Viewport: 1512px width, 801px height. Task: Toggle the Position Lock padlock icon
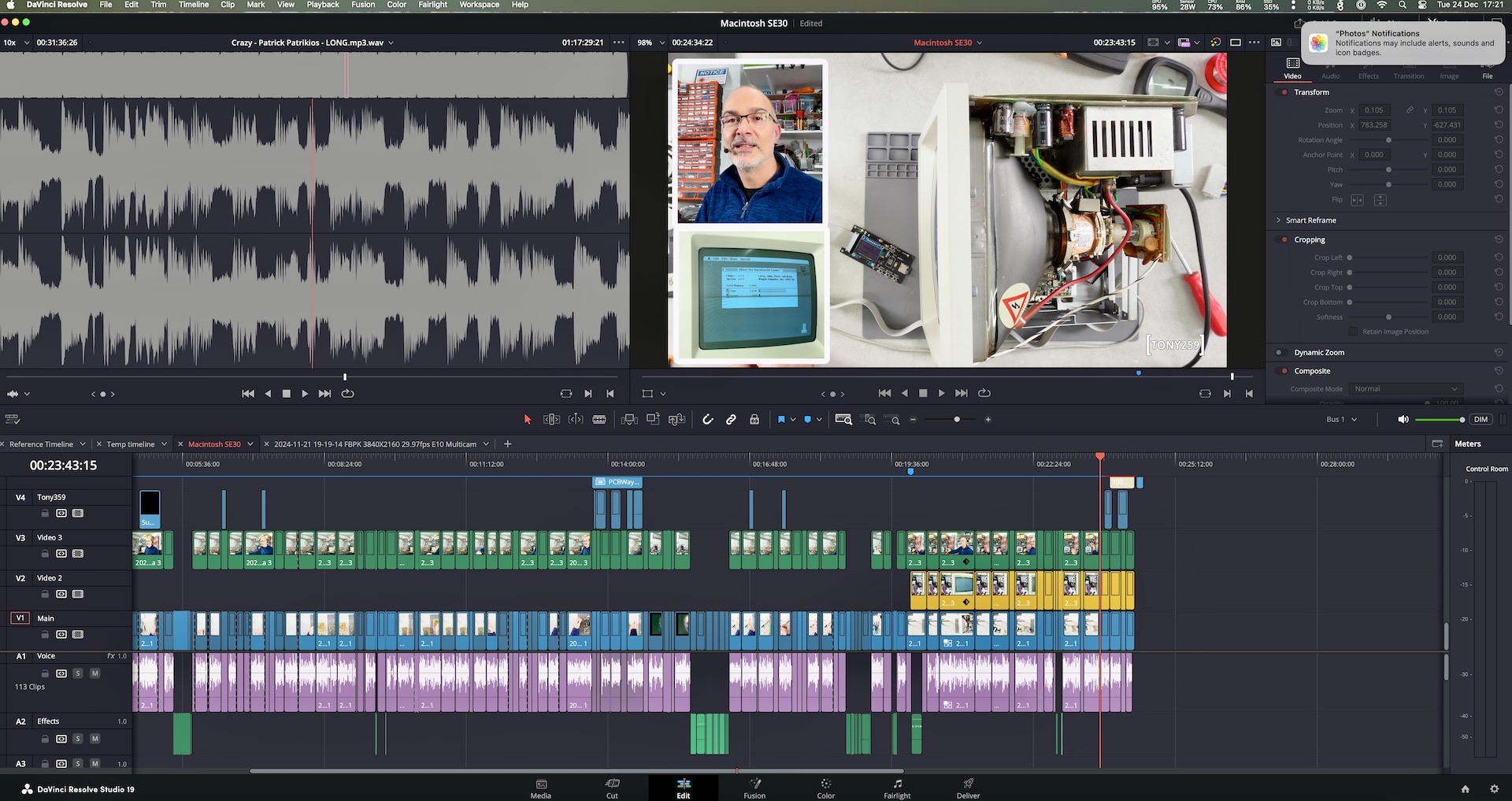tap(754, 420)
